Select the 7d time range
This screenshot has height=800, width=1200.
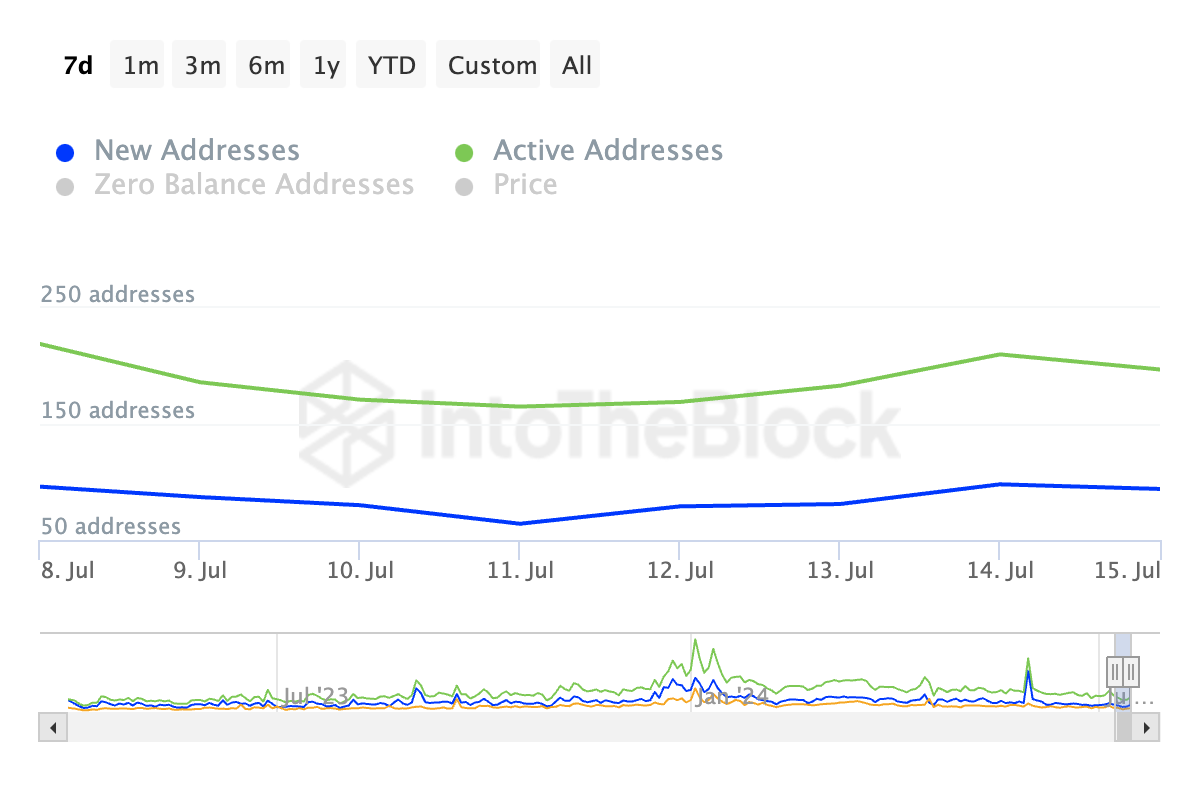78,65
